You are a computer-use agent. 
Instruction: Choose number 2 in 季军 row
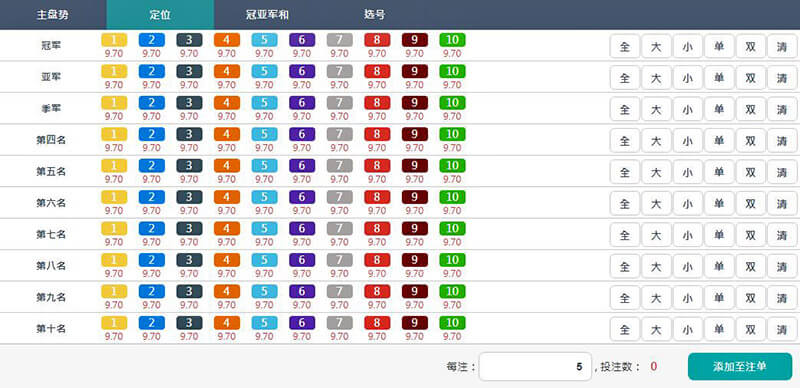(152, 103)
